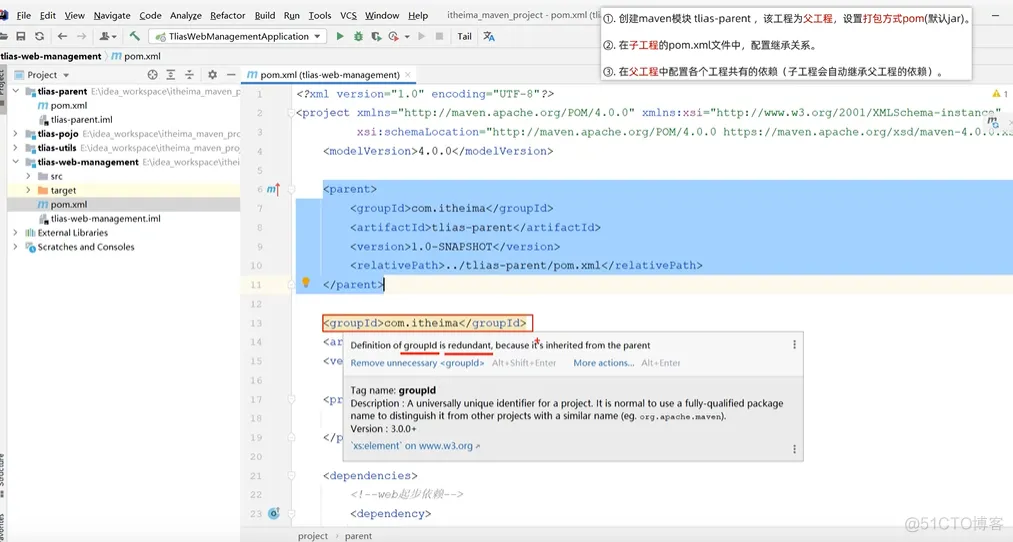
Task: Click the Tail toolbar button
Action: pos(465,37)
